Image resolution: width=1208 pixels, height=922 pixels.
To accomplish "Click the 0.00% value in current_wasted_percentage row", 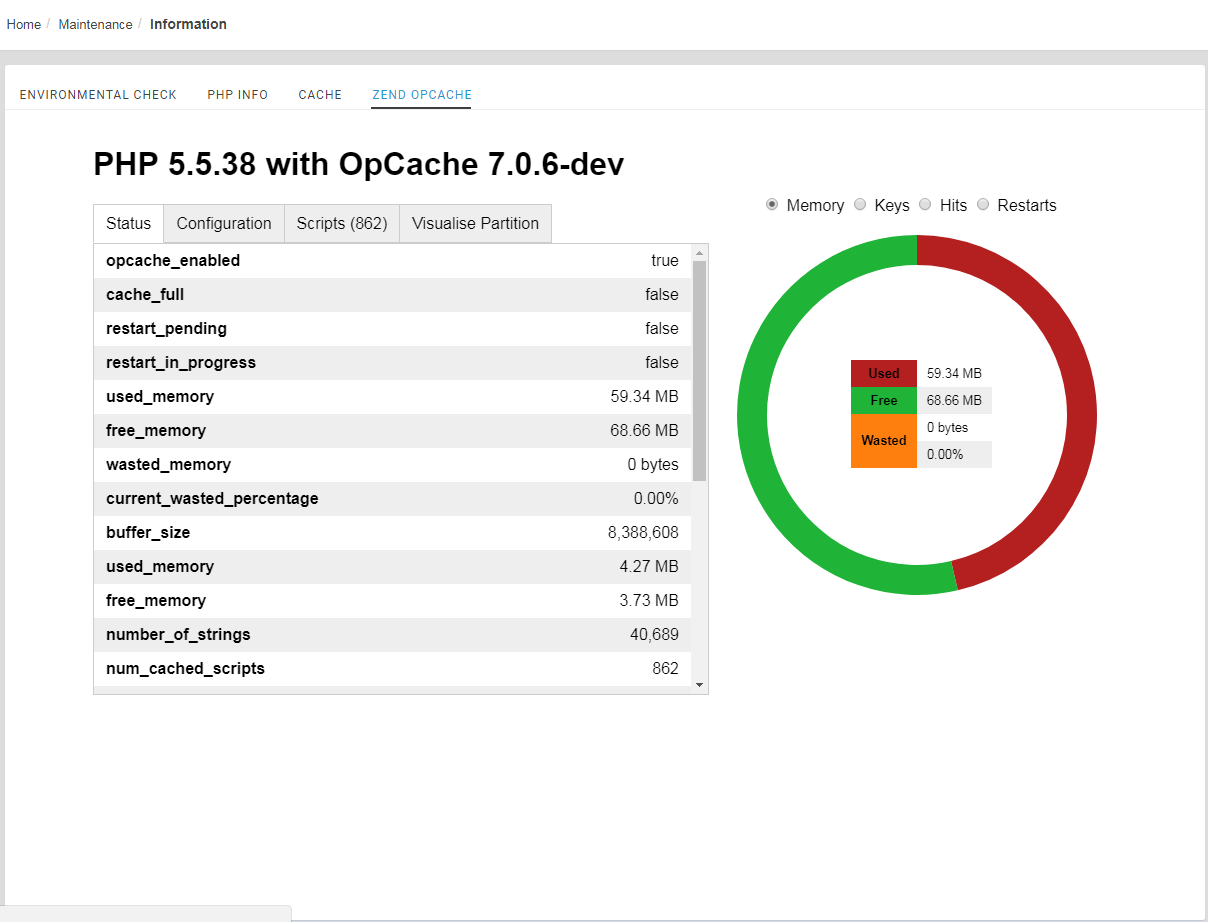I will (656, 499).
